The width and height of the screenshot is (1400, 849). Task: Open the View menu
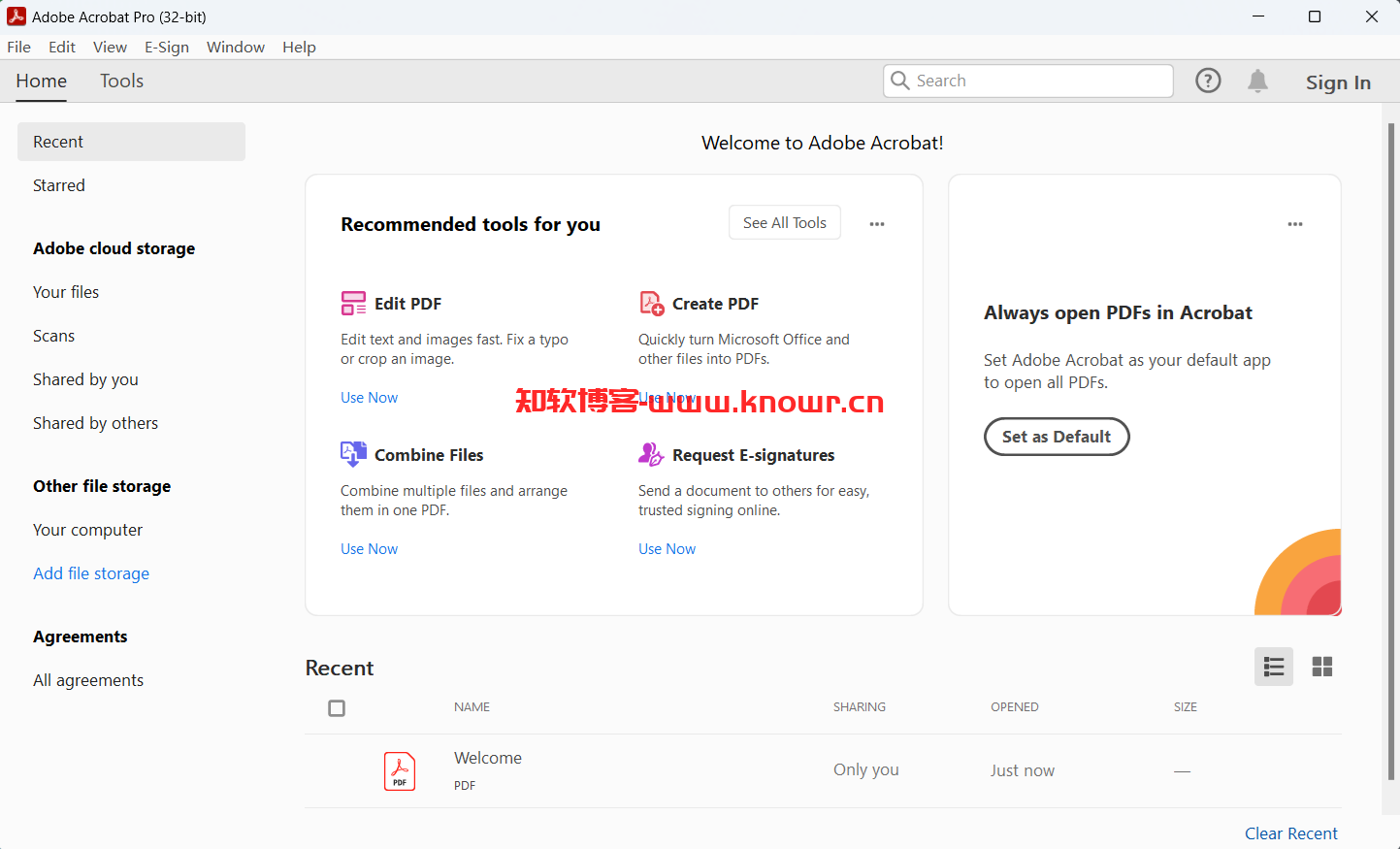pyautogui.click(x=110, y=47)
